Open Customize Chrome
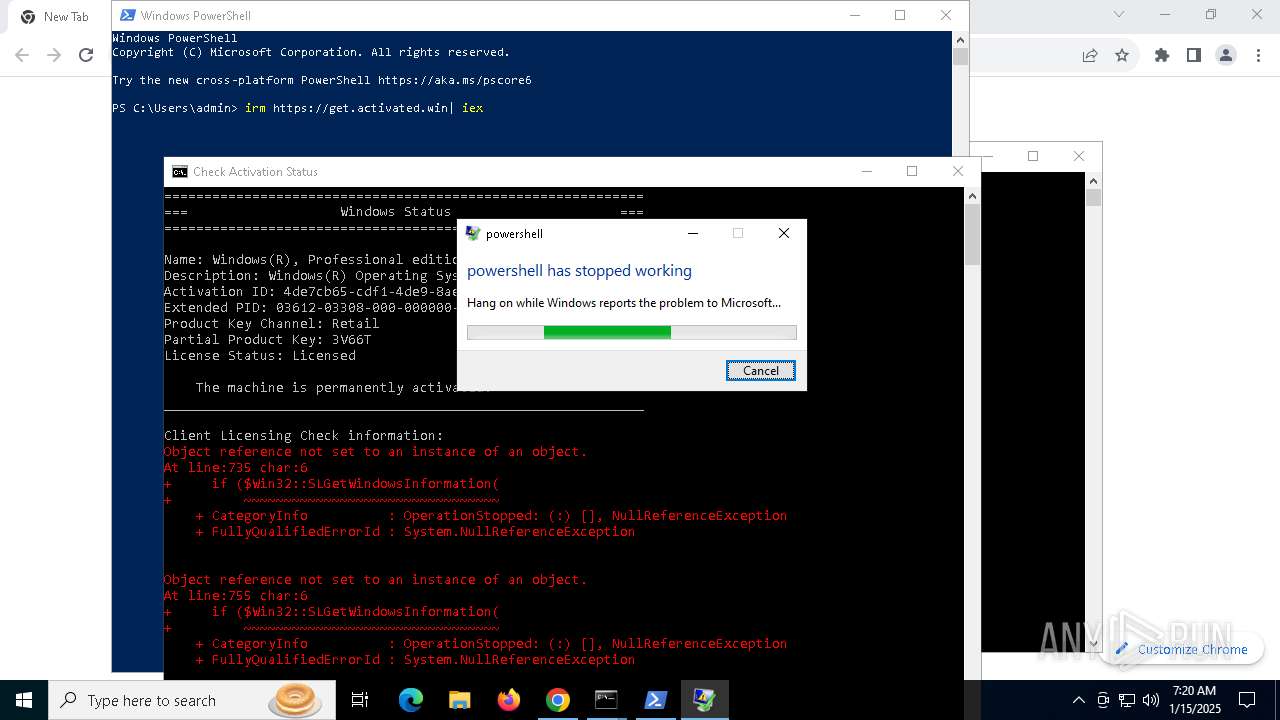 pos(1182,649)
